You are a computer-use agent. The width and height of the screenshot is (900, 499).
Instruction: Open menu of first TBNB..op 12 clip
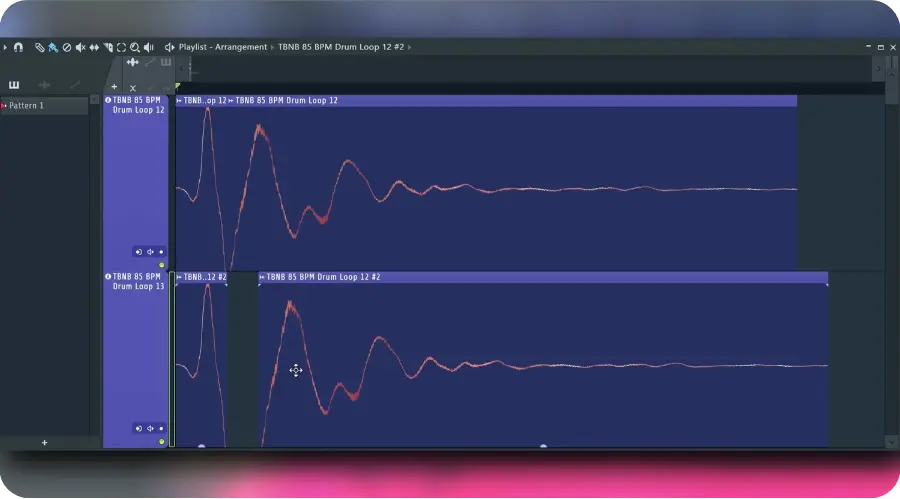(x=179, y=100)
